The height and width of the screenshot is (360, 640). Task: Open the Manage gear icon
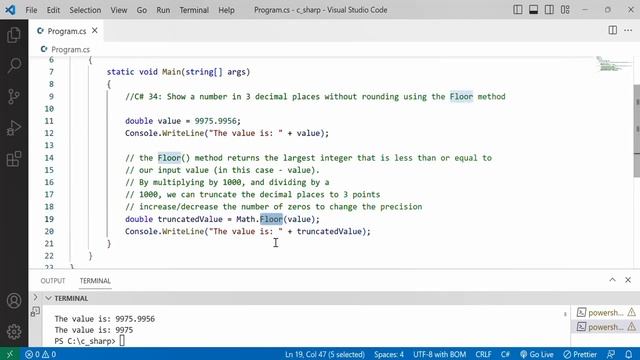click(x=14, y=331)
